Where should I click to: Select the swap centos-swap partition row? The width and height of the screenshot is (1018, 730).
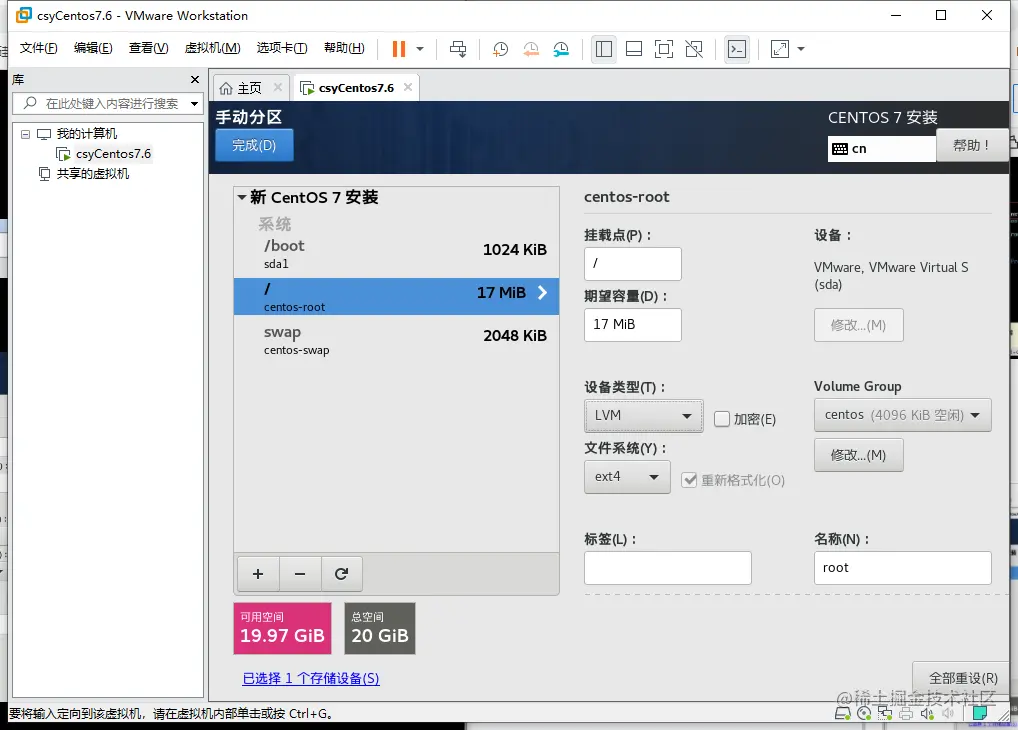396,340
